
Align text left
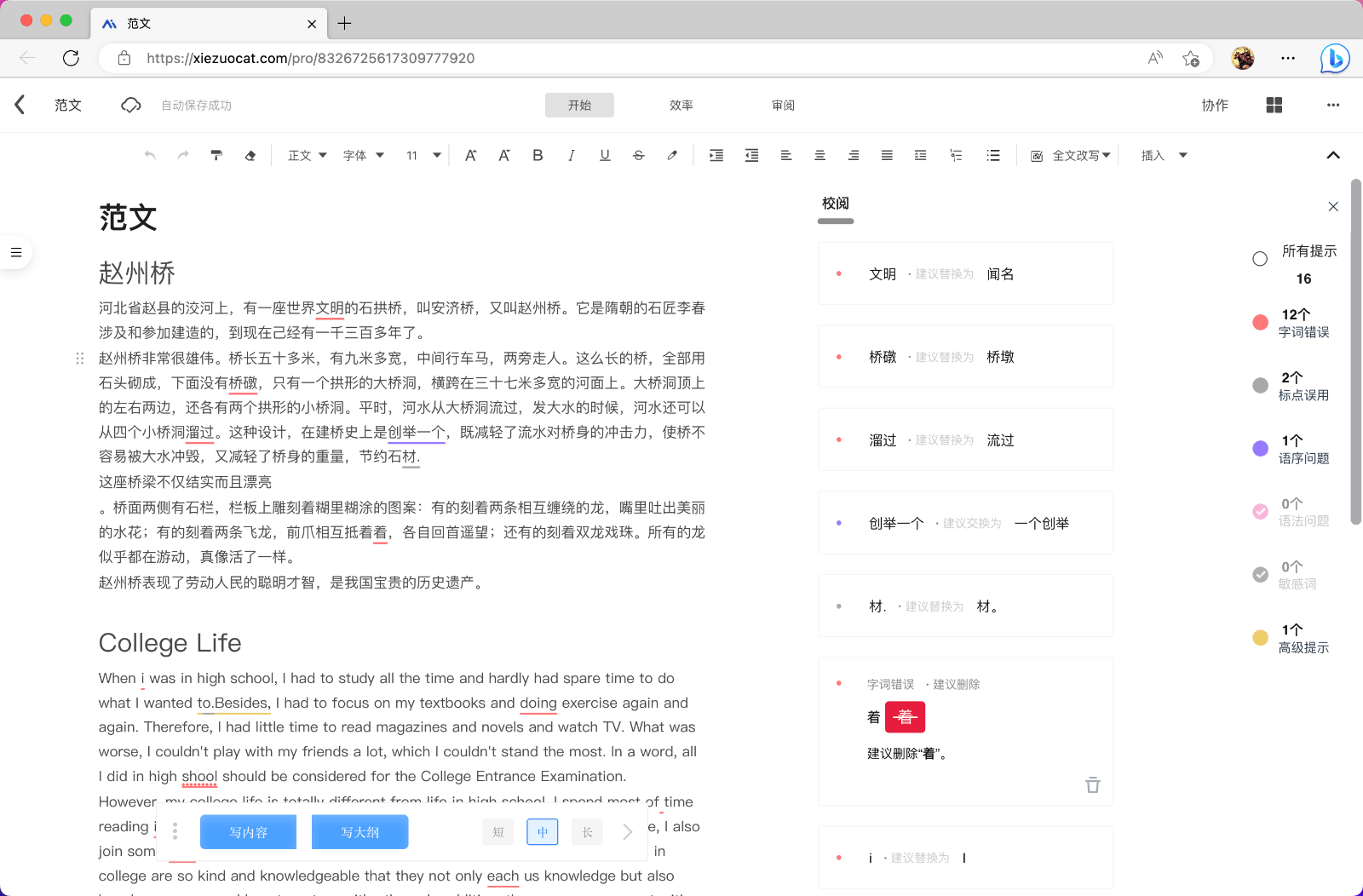pyautogui.click(x=785, y=155)
